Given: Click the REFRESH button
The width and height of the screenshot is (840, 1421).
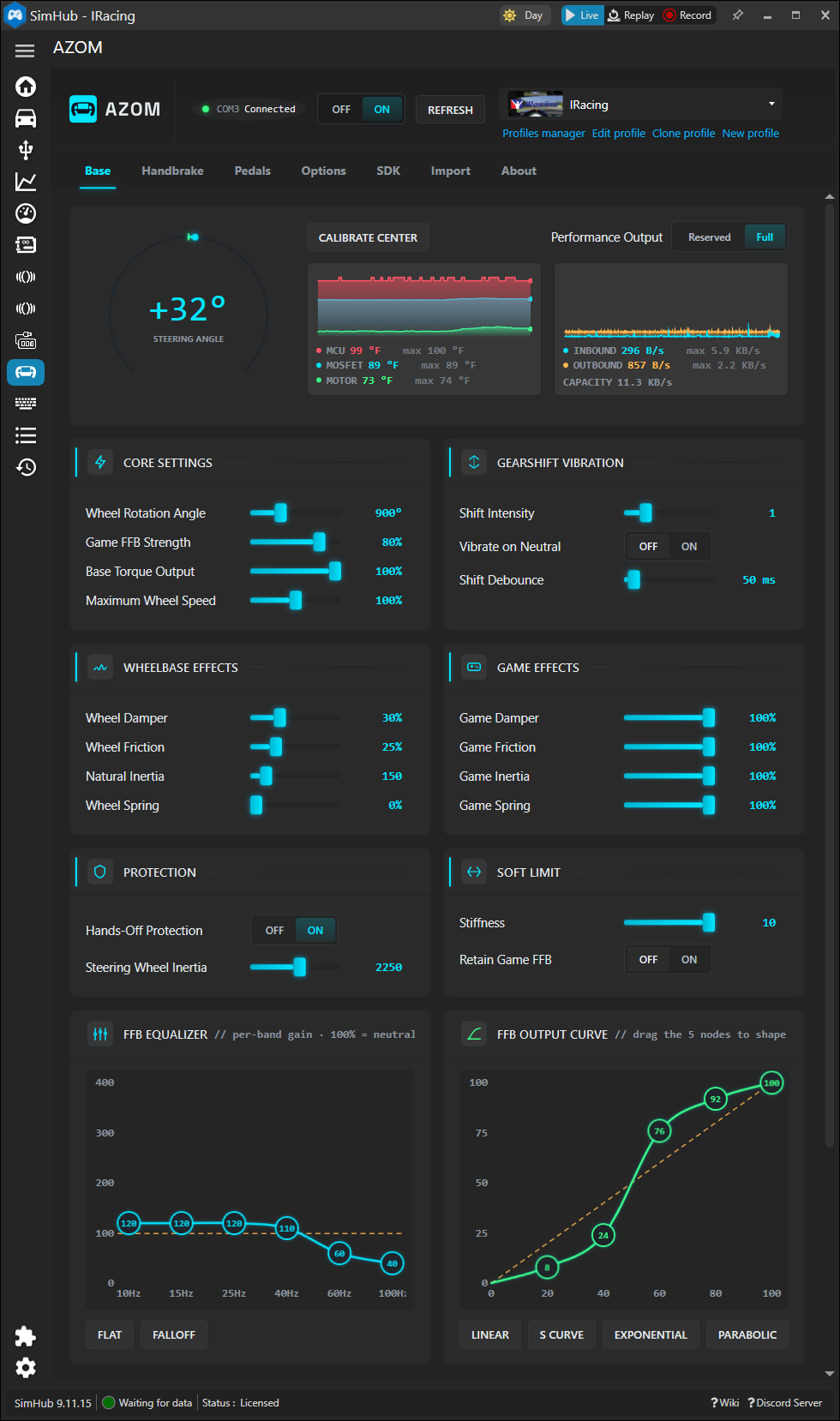Looking at the screenshot, I should click(450, 110).
